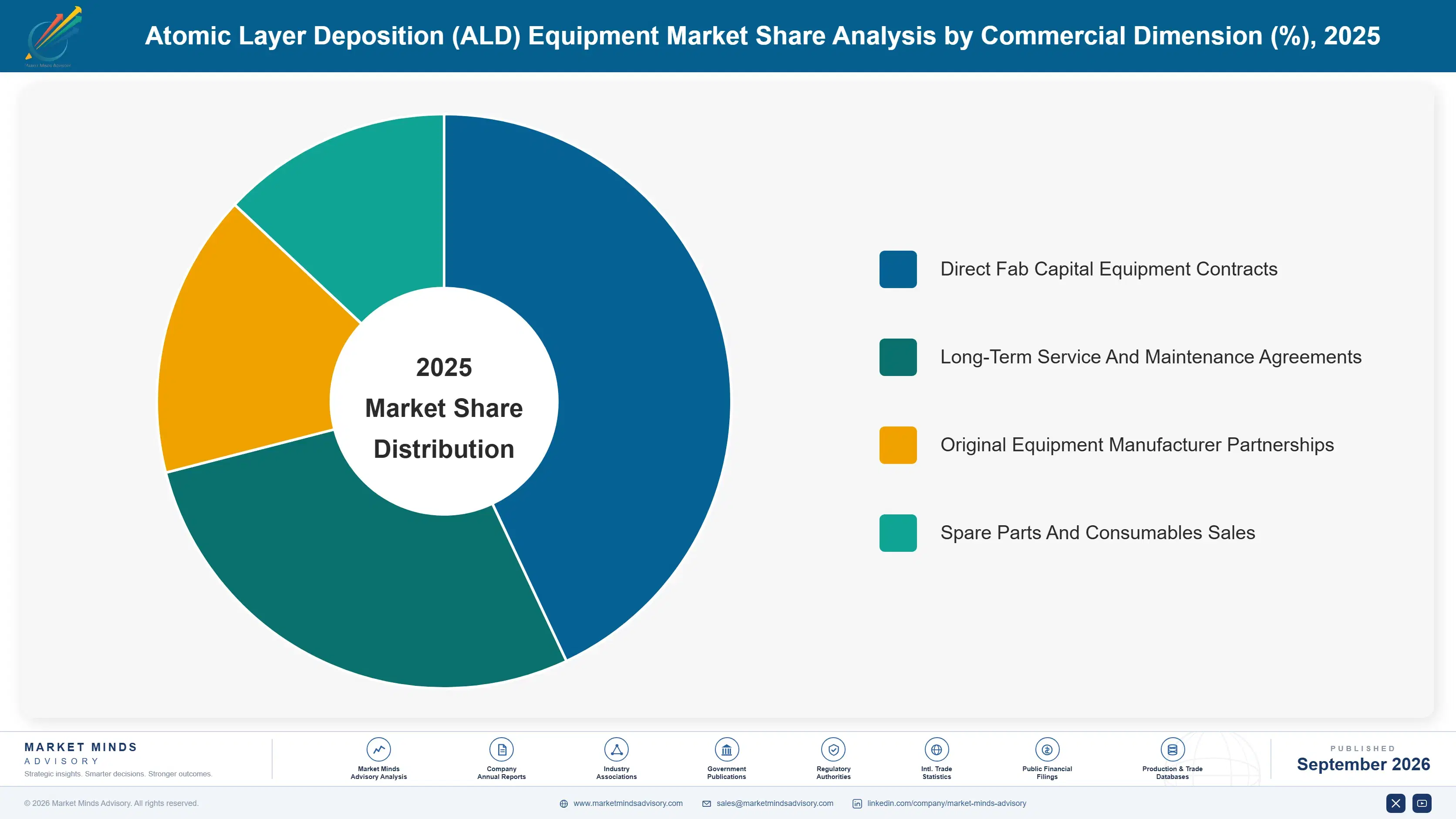The height and width of the screenshot is (819, 1456).
Task: Click the 'September 2026' published date
Action: [1363, 764]
